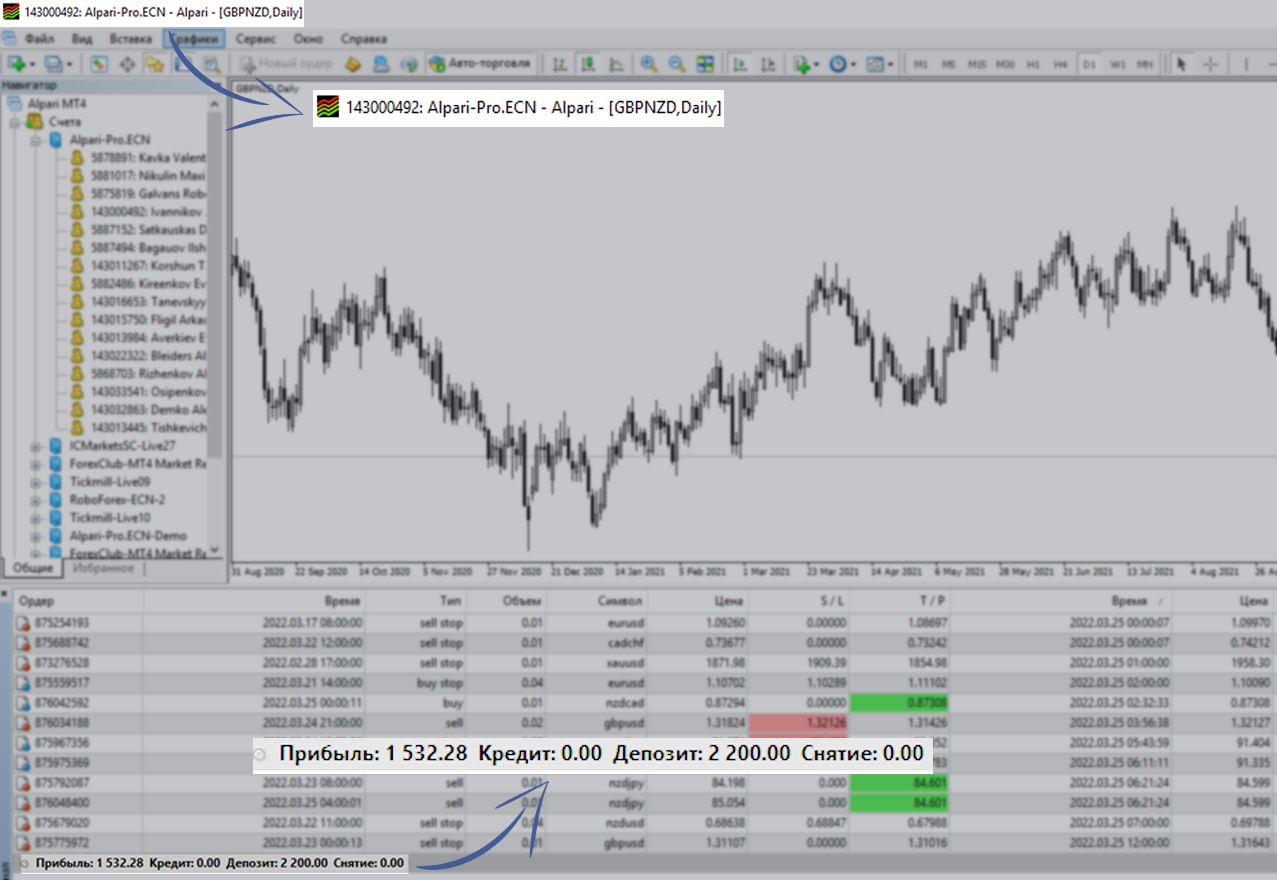Open Navigator via the star folder icon
The image size is (1277, 880).
coord(155,64)
